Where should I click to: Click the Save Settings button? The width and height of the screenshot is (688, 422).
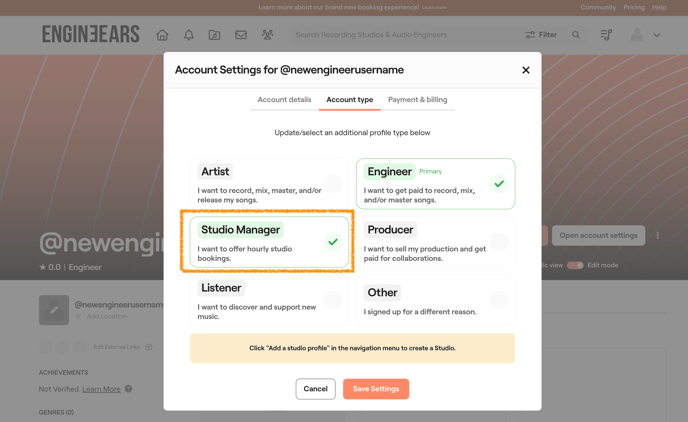(x=376, y=389)
